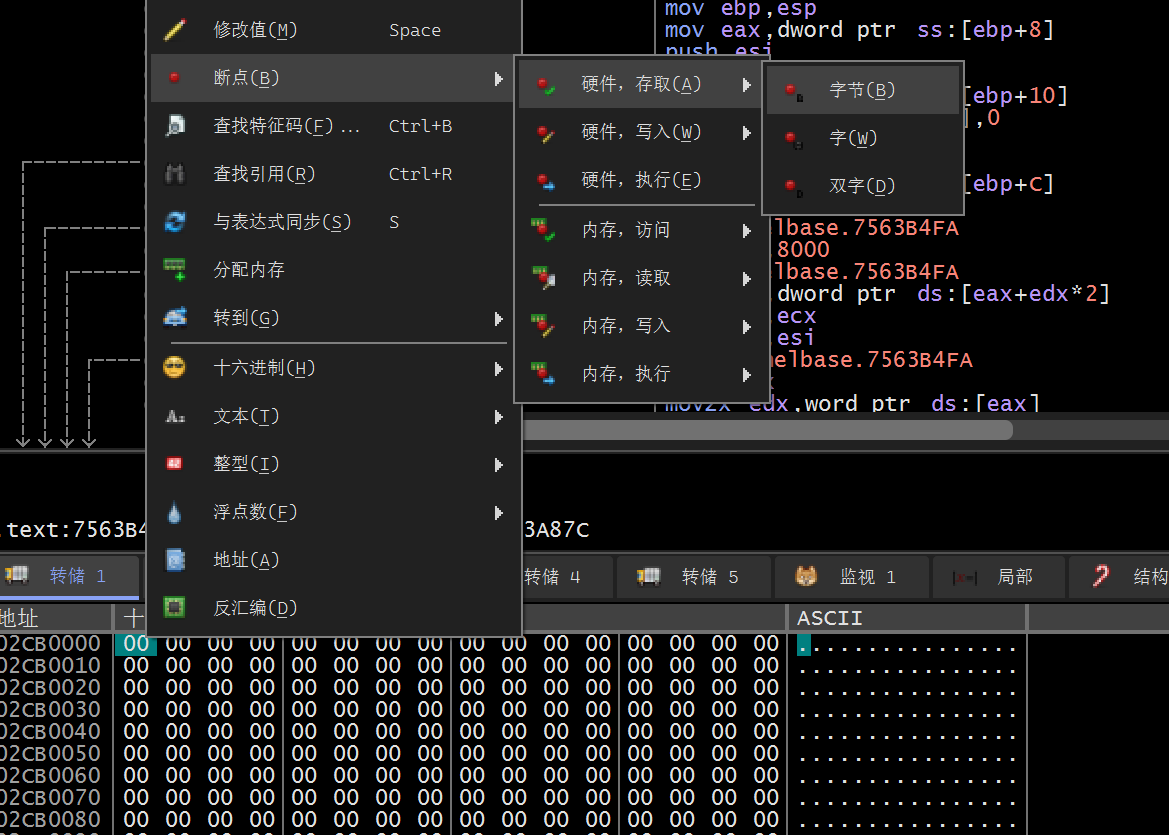The image size is (1169, 835).
Task: Click the sunglasses emoji icon for 十六进制(H)
Action: coord(174,368)
